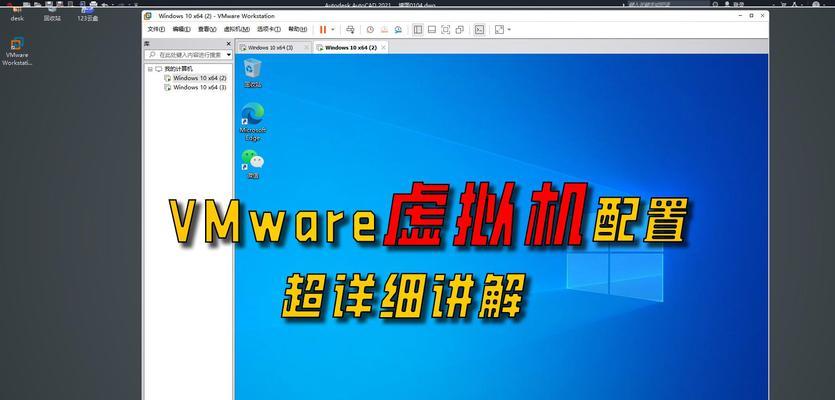Close the Windows 10 x64 (3) tab

306,47
